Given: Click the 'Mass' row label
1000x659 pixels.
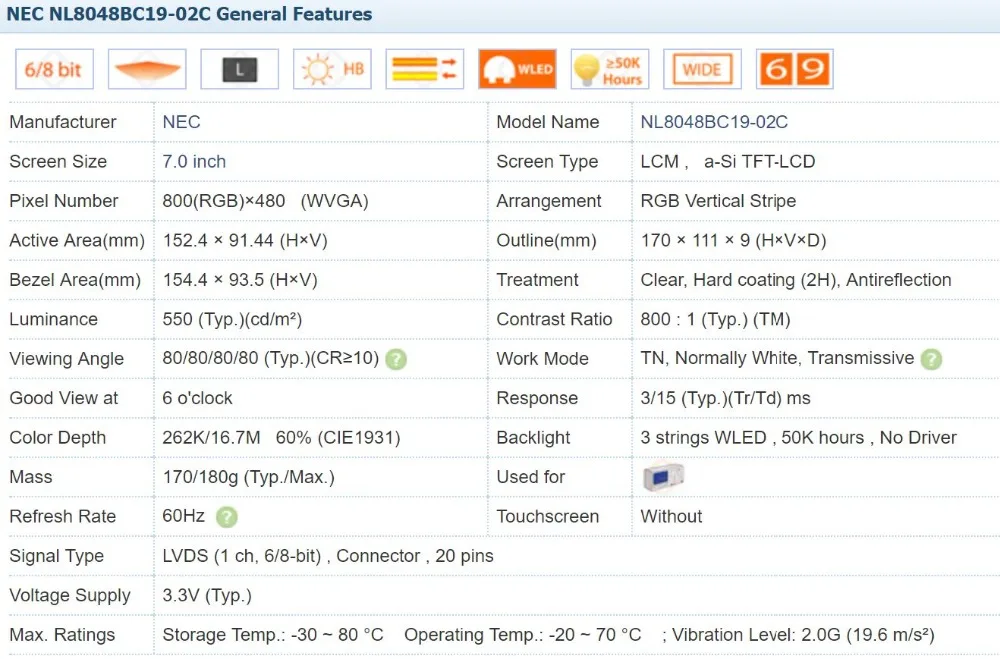Looking at the screenshot, I should tap(31, 477).
